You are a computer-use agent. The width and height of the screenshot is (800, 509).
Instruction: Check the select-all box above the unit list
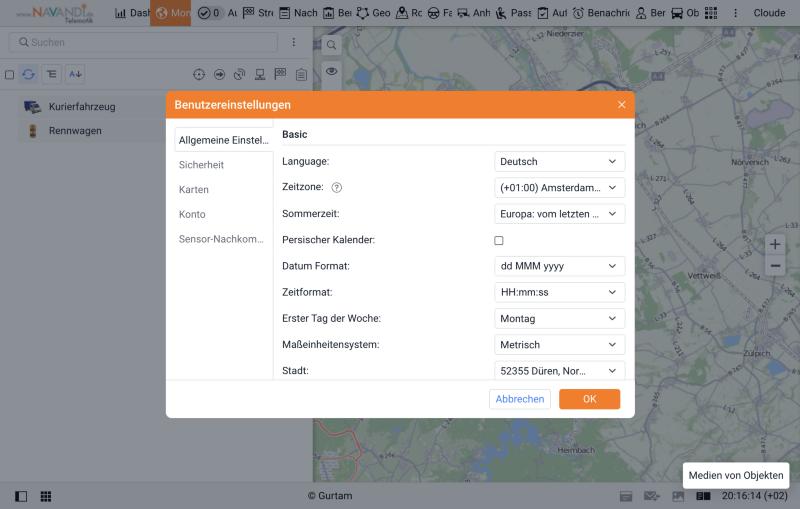[x=9, y=75]
